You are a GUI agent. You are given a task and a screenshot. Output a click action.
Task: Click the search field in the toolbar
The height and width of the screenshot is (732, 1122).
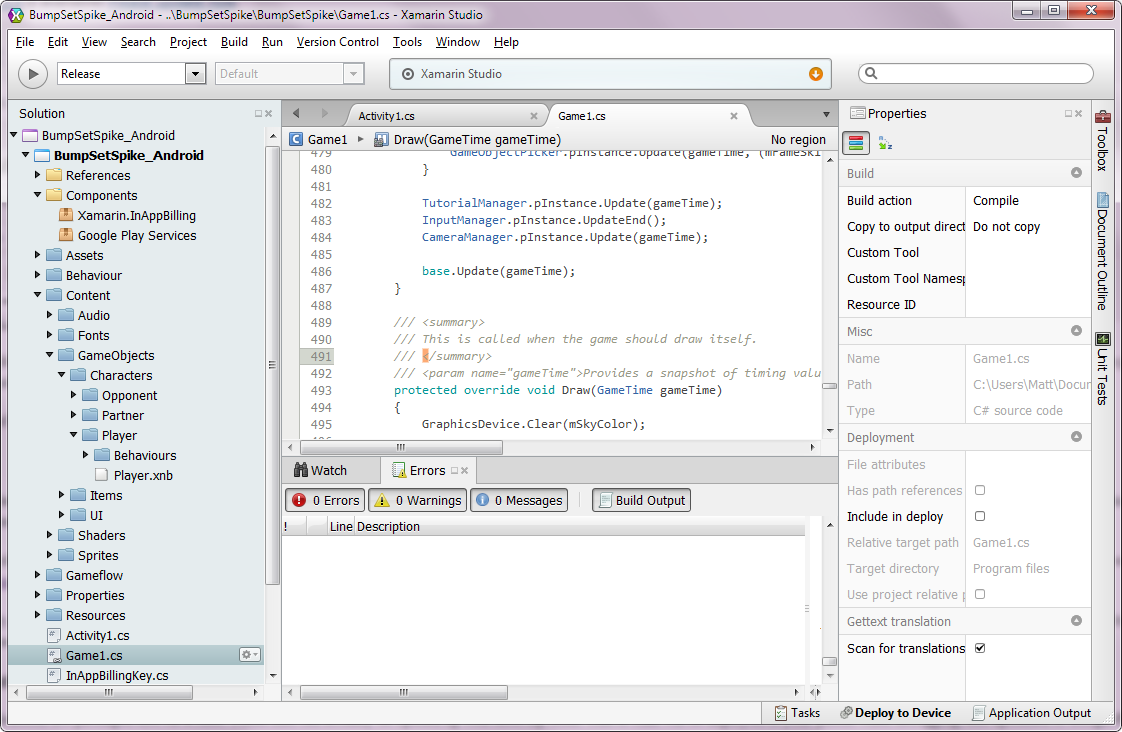point(976,73)
